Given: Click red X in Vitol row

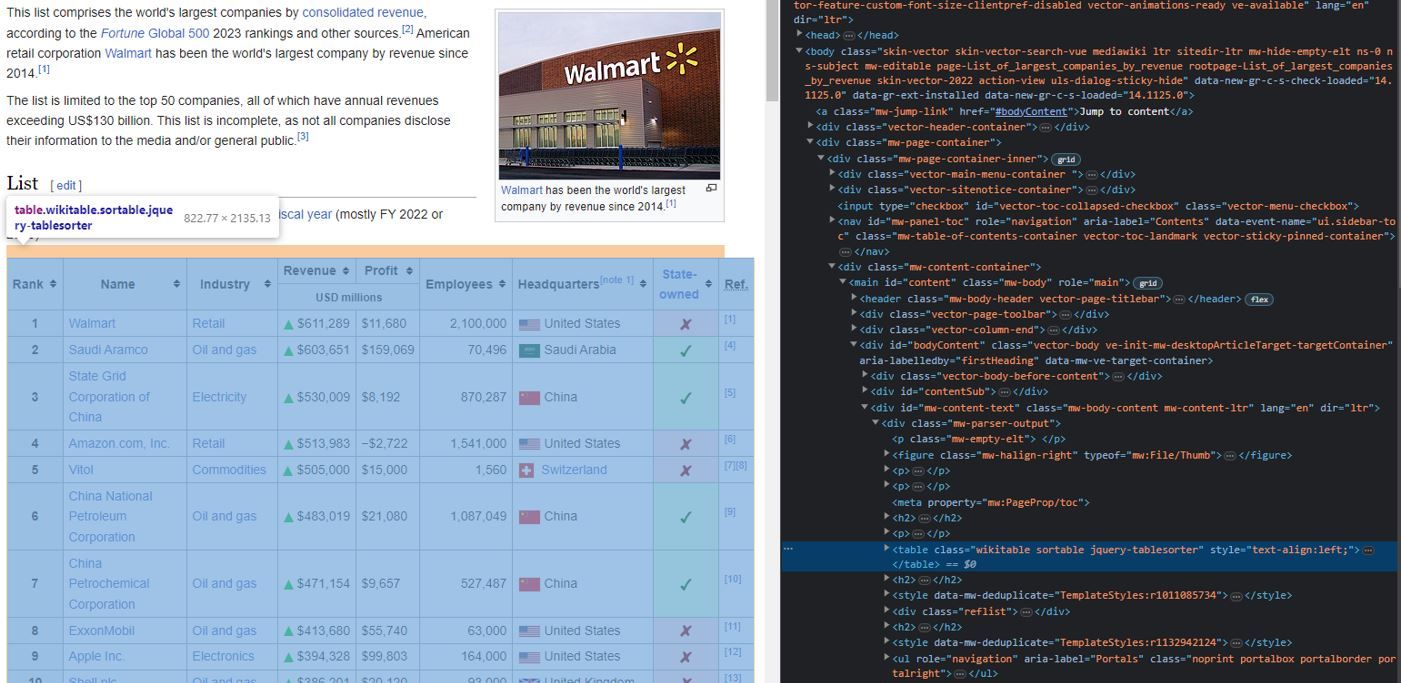Looking at the screenshot, I should coord(686,470).
